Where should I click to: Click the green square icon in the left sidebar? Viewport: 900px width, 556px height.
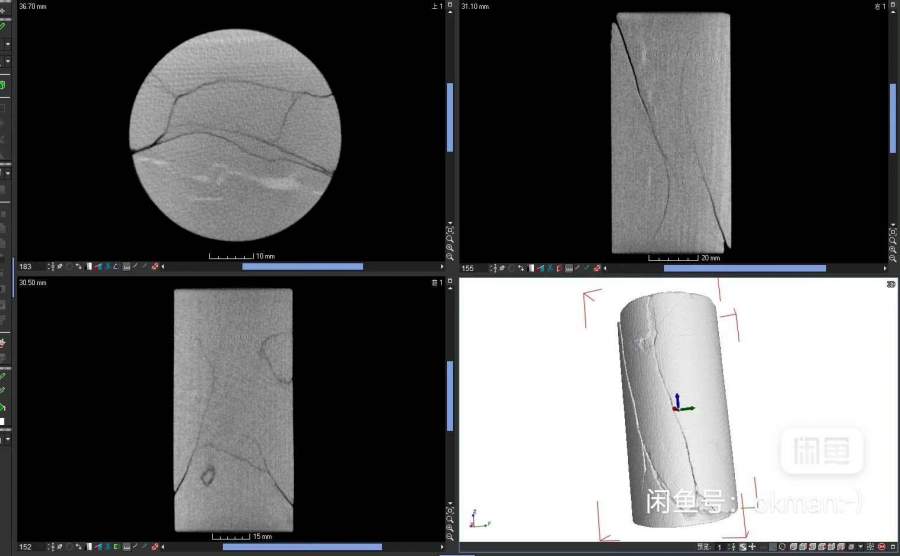click(x=3, y=86)
